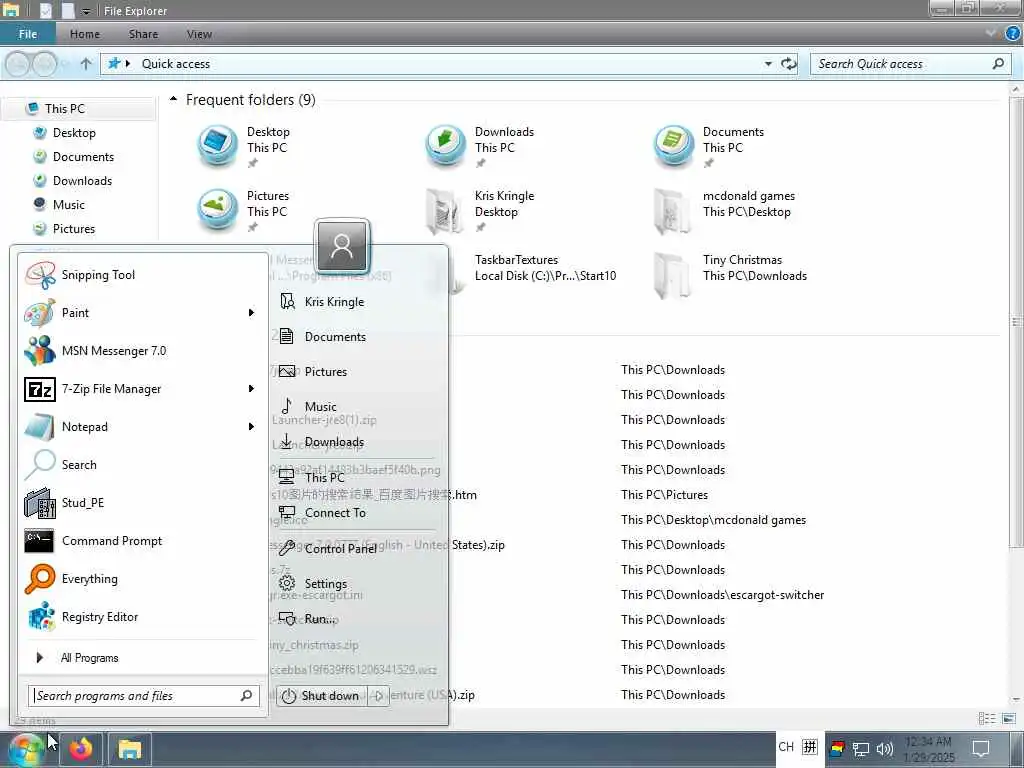Open Downloads frequent folder icon

pos(445,146)
